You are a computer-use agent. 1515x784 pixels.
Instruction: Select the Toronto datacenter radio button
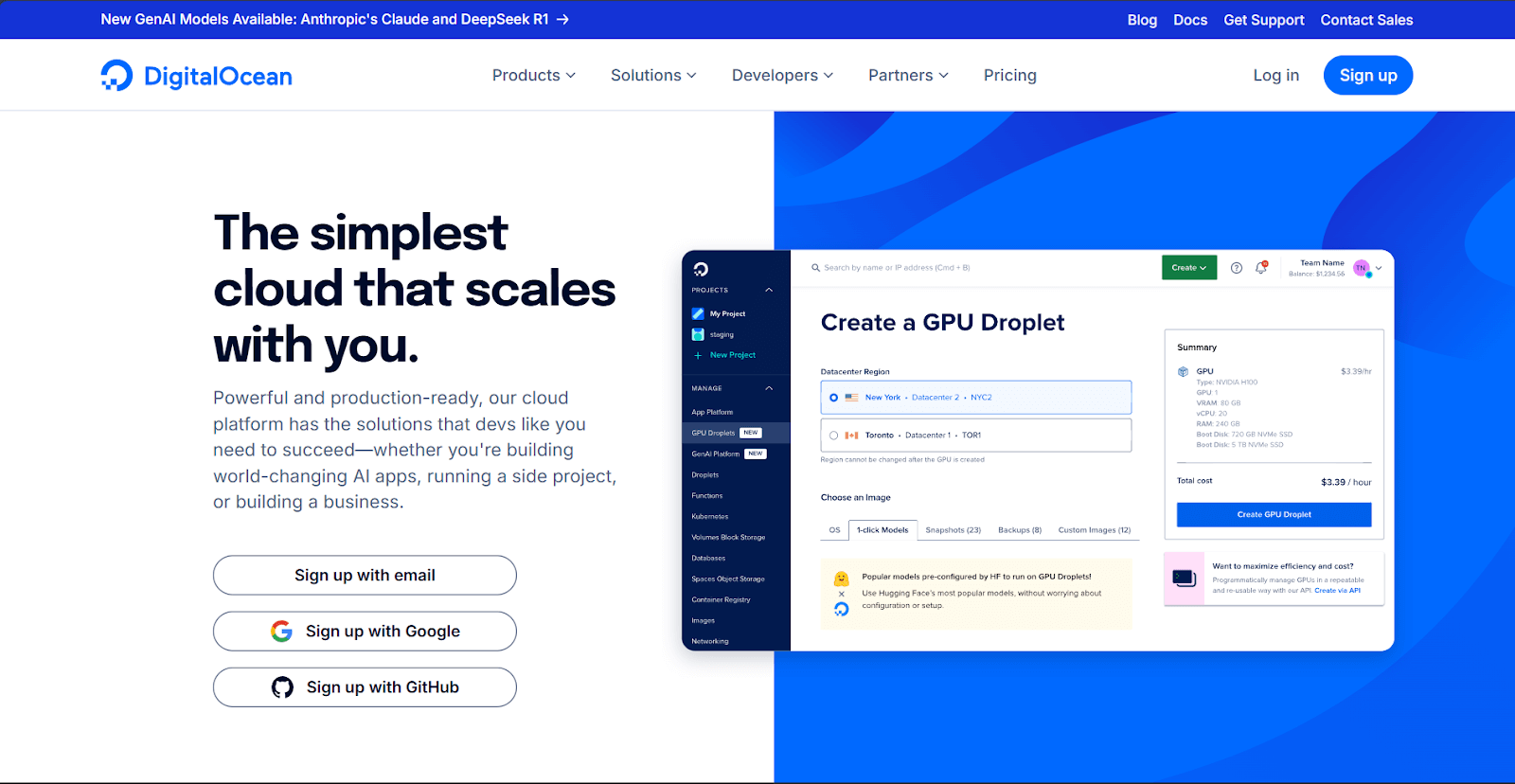coord(833,436)
